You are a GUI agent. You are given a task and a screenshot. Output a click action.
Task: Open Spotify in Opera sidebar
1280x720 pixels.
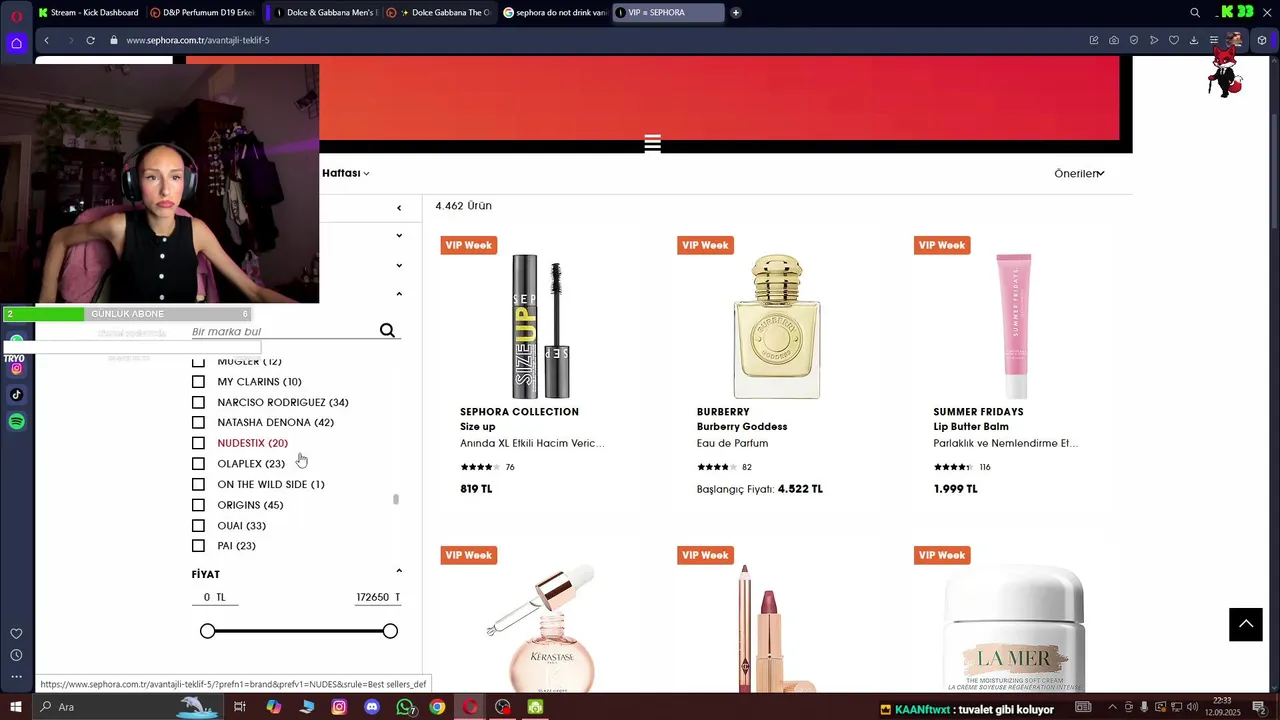[16, 422]
